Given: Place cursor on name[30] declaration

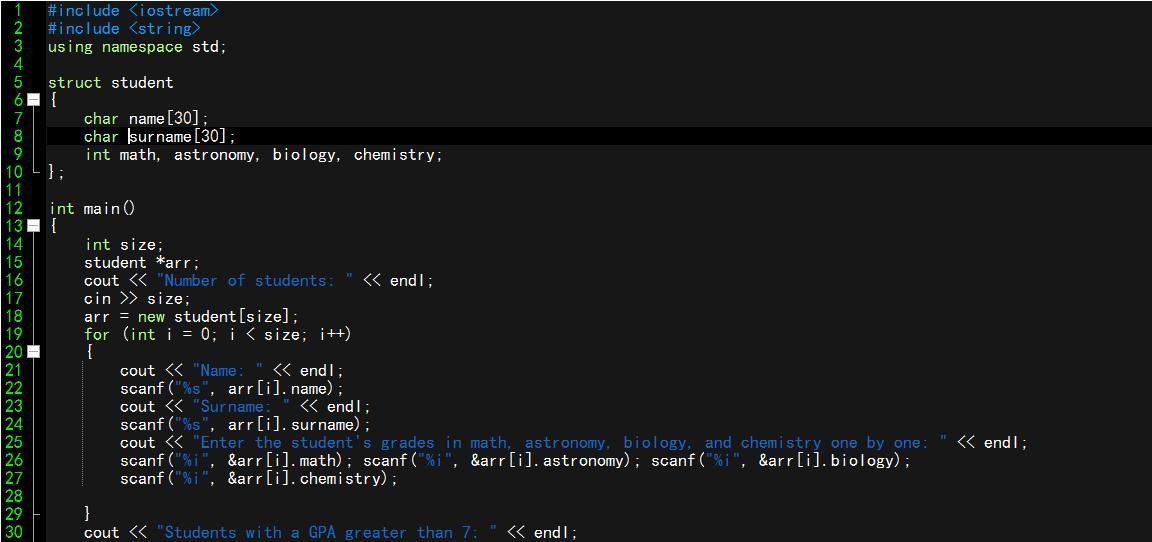Looking at the screenshot, I should [165, 118].
